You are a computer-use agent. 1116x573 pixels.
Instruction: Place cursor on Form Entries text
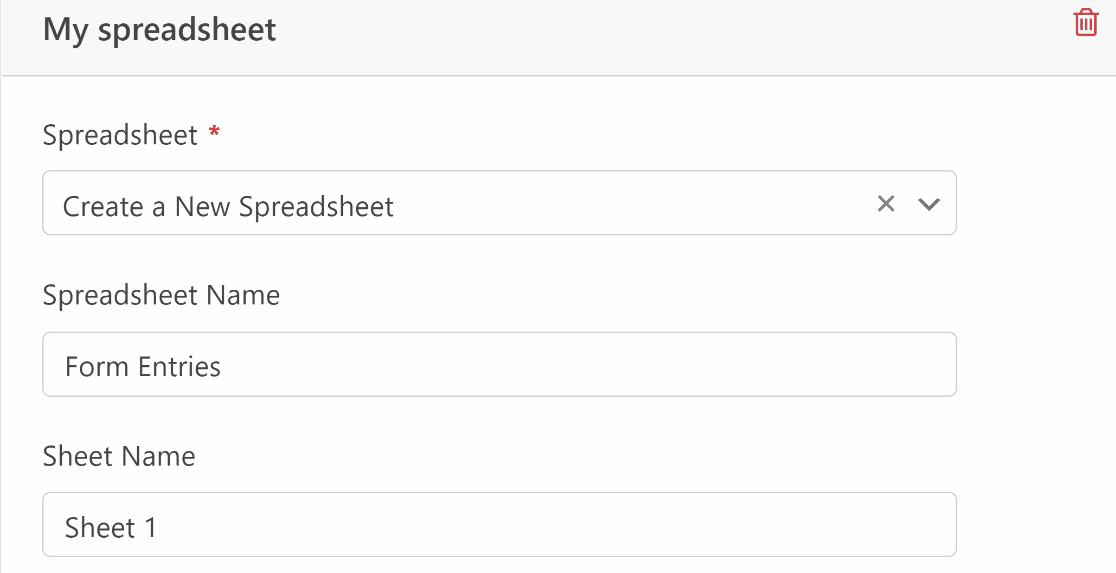pyautogui.click(x=143, y=367)
